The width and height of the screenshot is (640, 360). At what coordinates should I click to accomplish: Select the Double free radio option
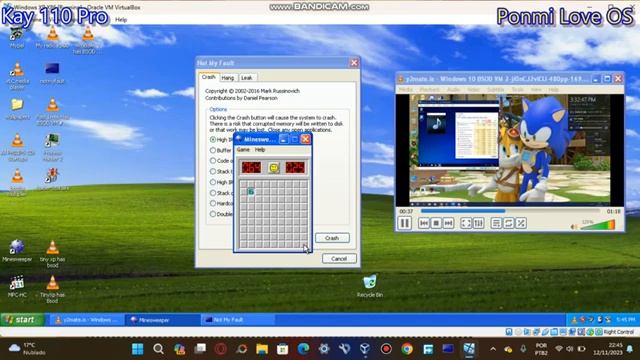(x=213, y=214)
